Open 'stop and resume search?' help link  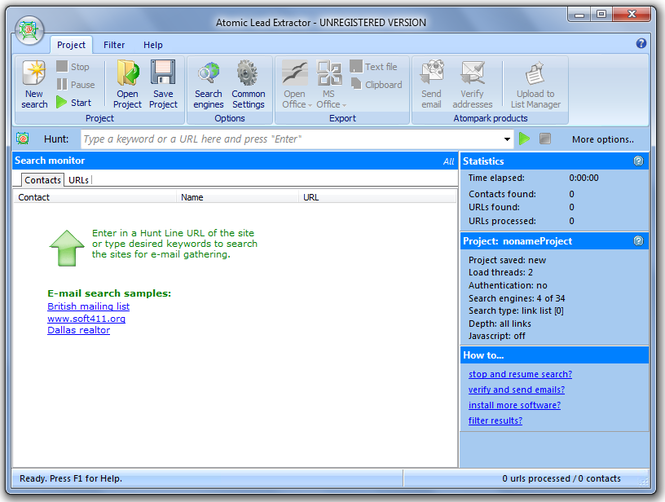coord(520,374)
